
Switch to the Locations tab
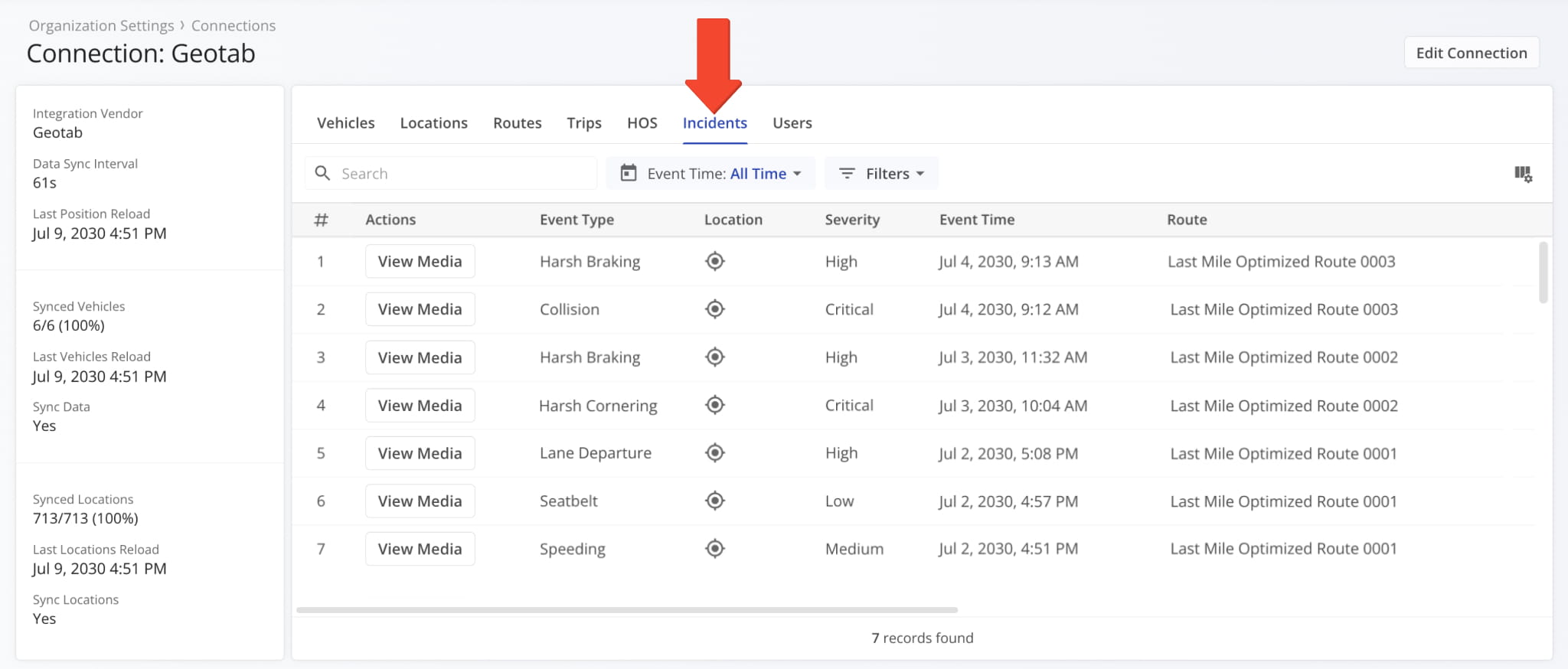click(x=433, y=123)
